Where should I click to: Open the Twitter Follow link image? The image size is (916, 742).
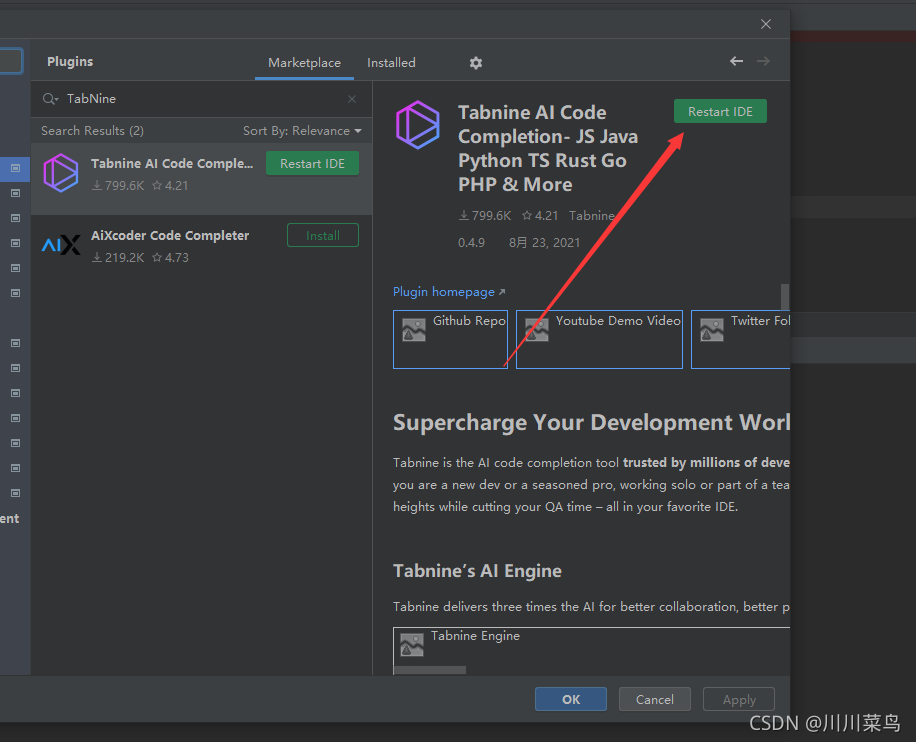point(741,339)
